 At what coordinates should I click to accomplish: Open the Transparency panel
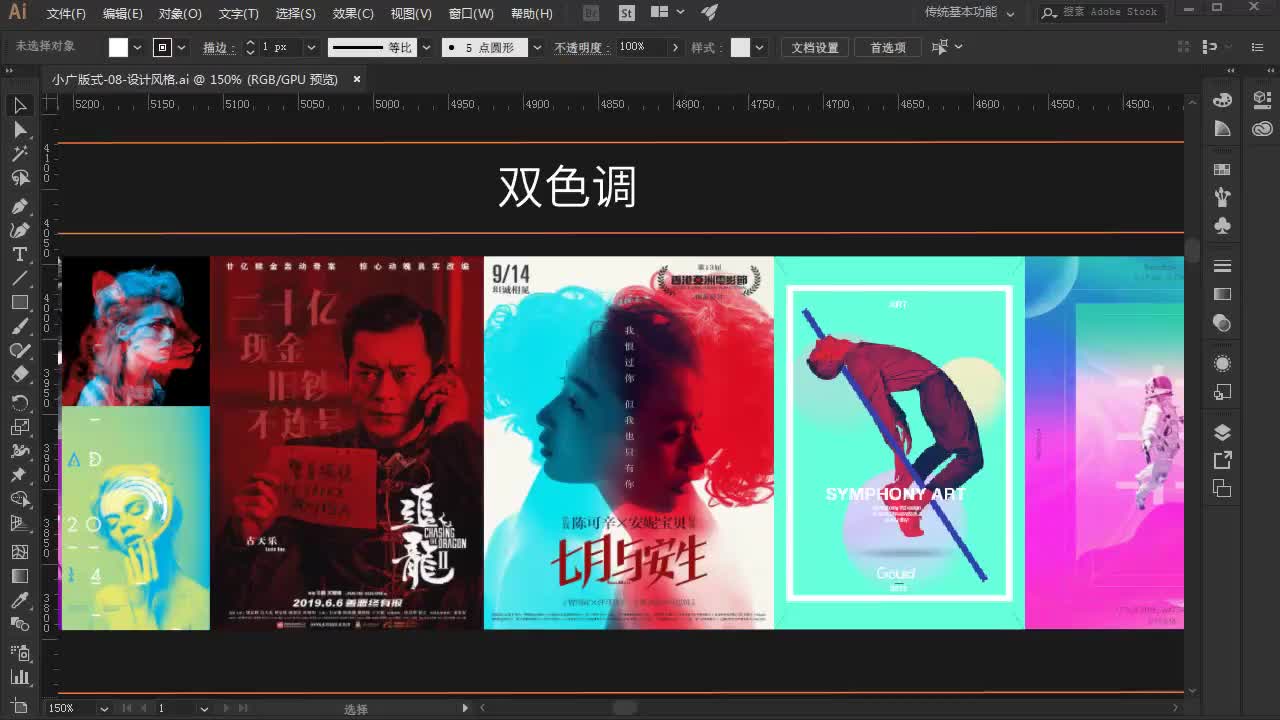point(1222,323)
